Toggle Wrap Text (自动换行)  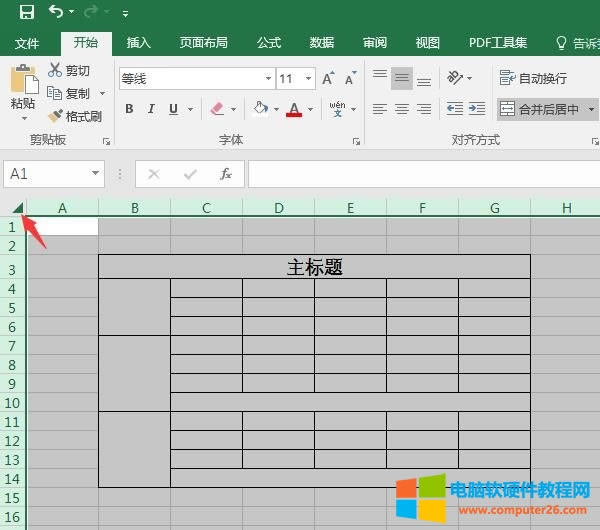click(534, 78)
